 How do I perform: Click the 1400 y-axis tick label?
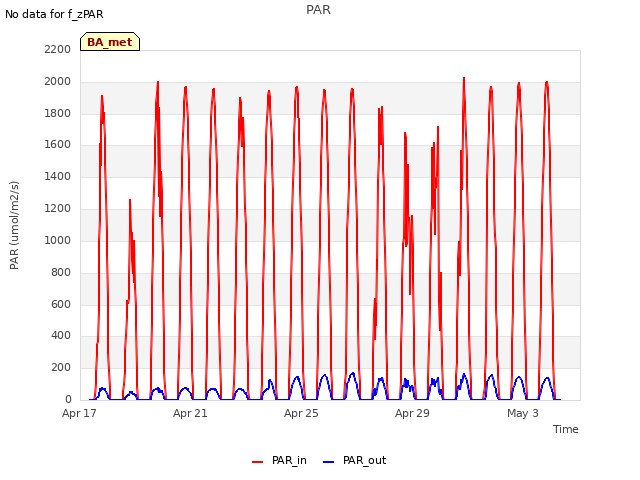pyautogui.click(x=58, y=177)
